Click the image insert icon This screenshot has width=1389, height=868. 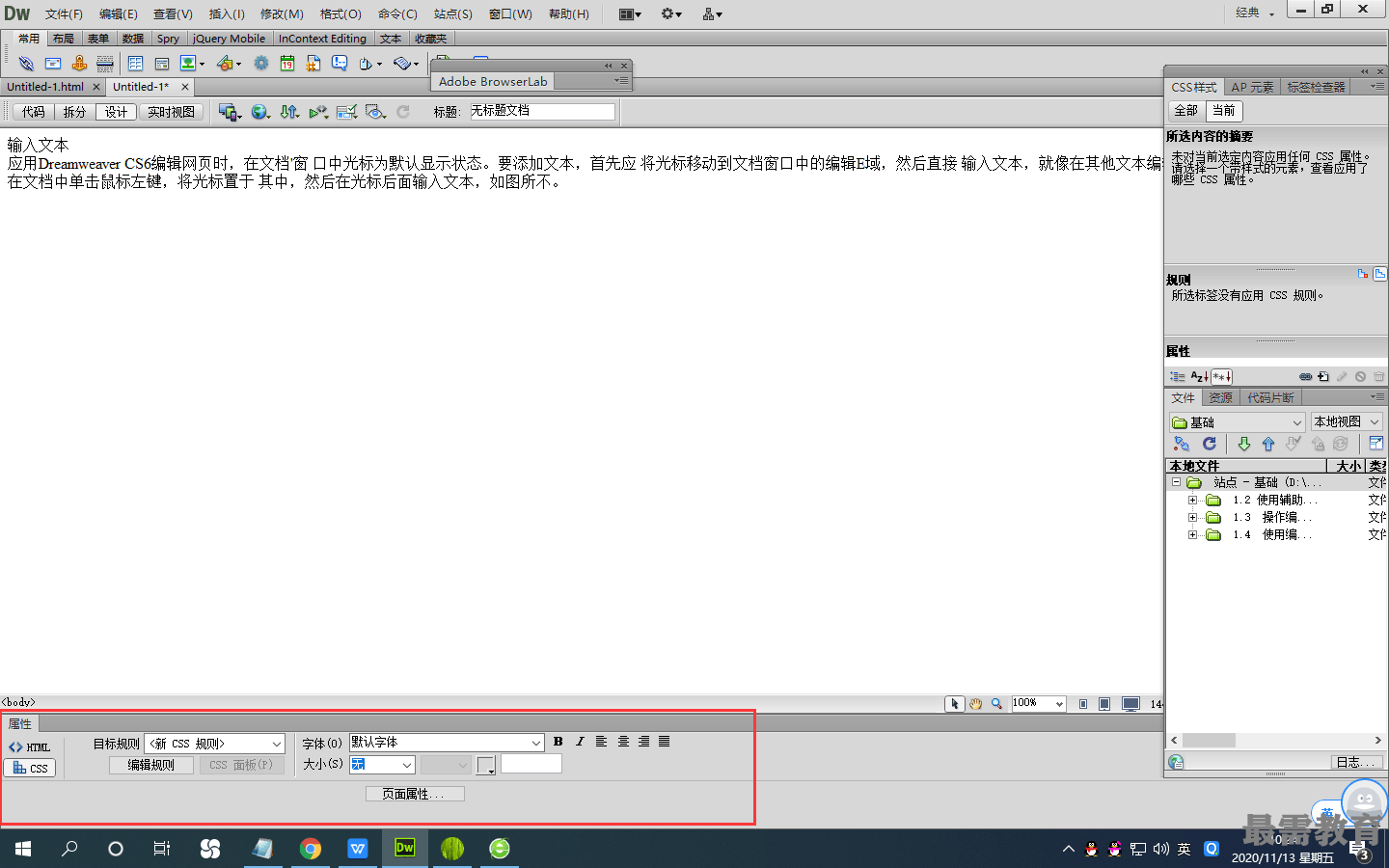click(x=188, y=64)
